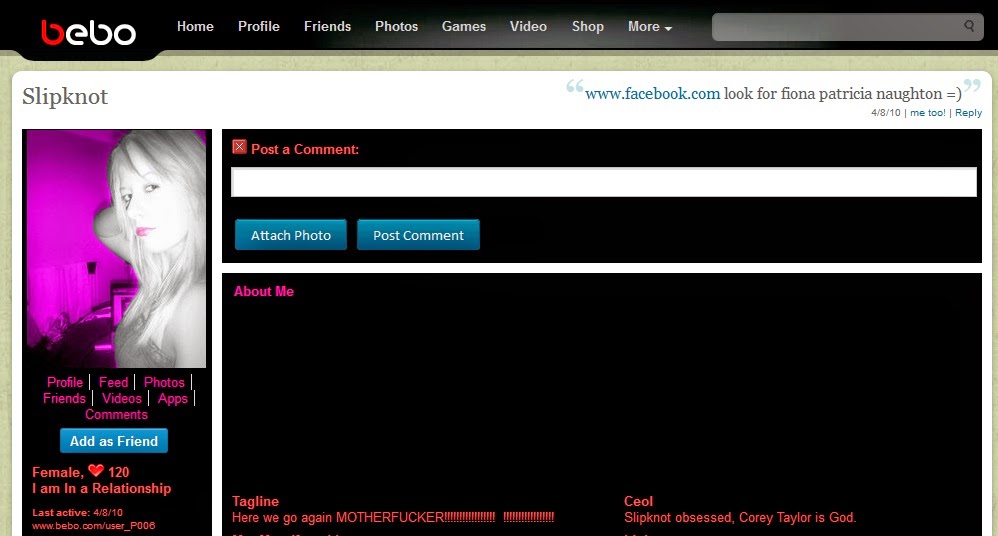Viewport: 998px width, 536px height.
Task: Click 'Slipknot obsessed, Corey Taylor is God.' text
Action: 740,518
